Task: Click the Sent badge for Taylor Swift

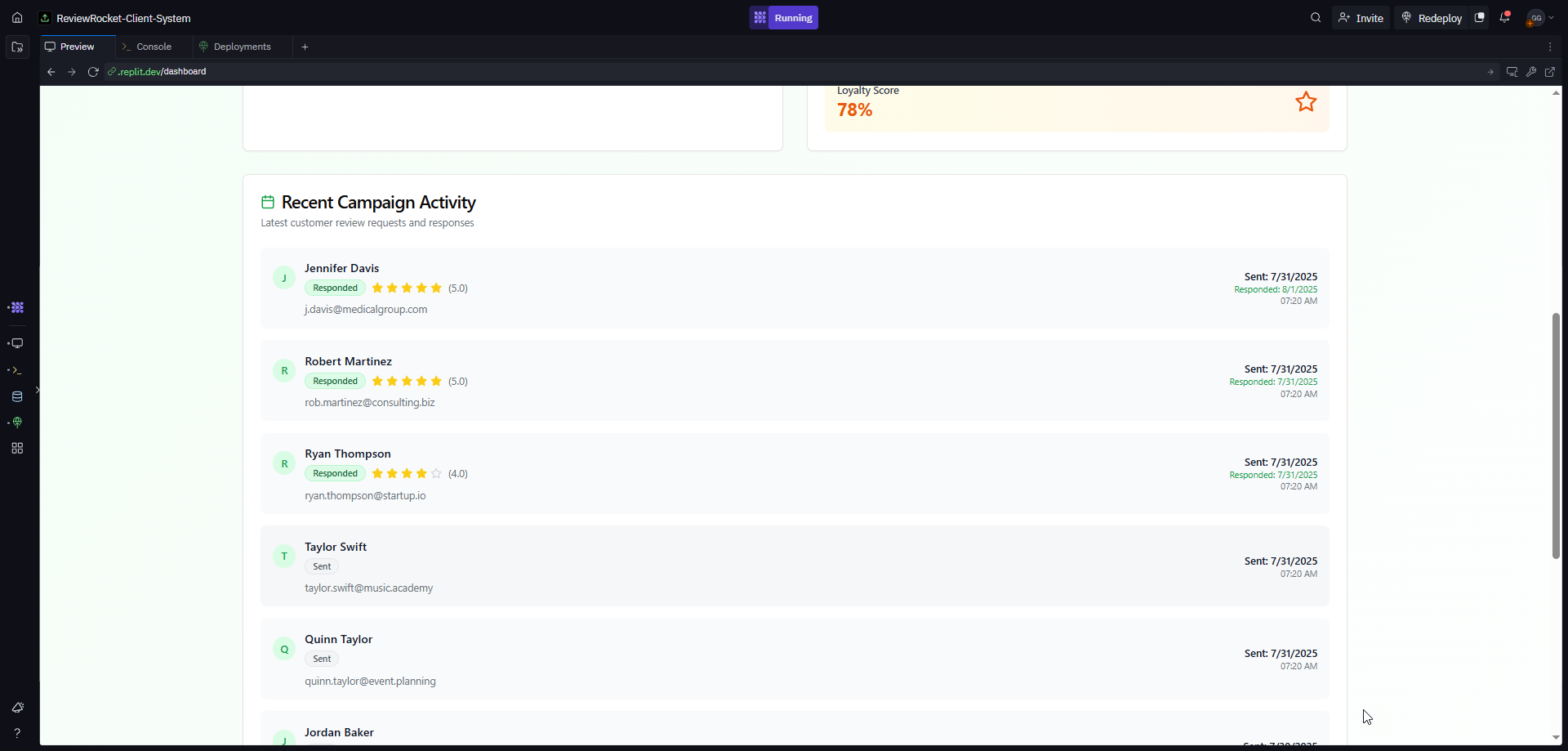Action: point(322,567)
